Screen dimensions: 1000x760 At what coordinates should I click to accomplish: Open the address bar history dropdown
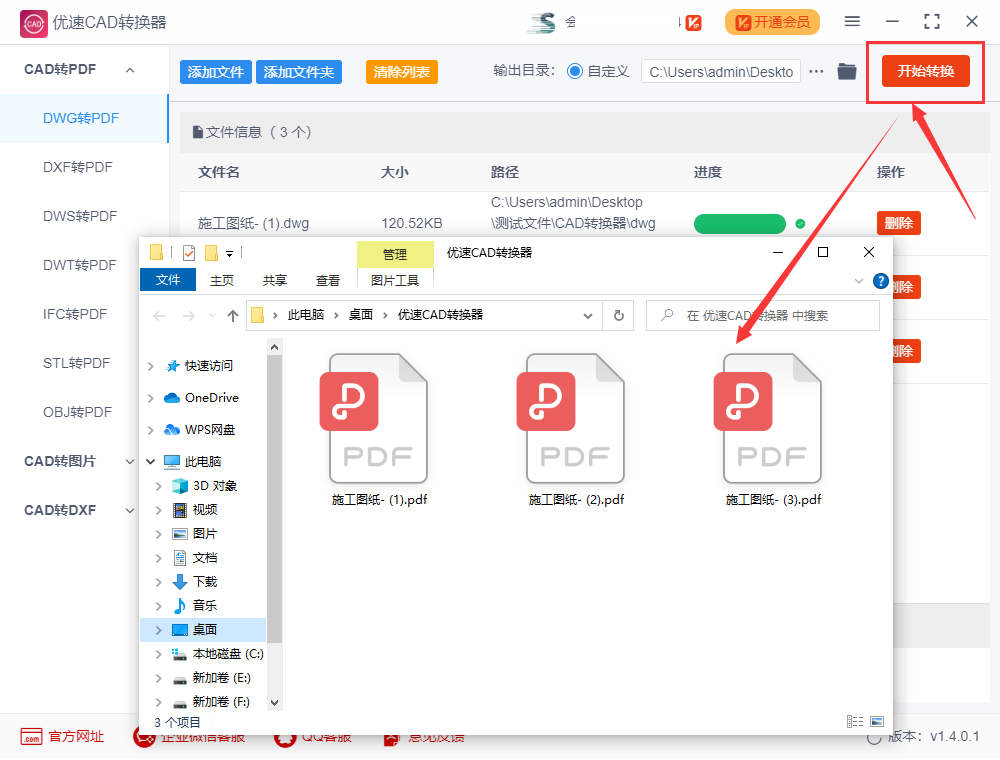click(588, 316)
